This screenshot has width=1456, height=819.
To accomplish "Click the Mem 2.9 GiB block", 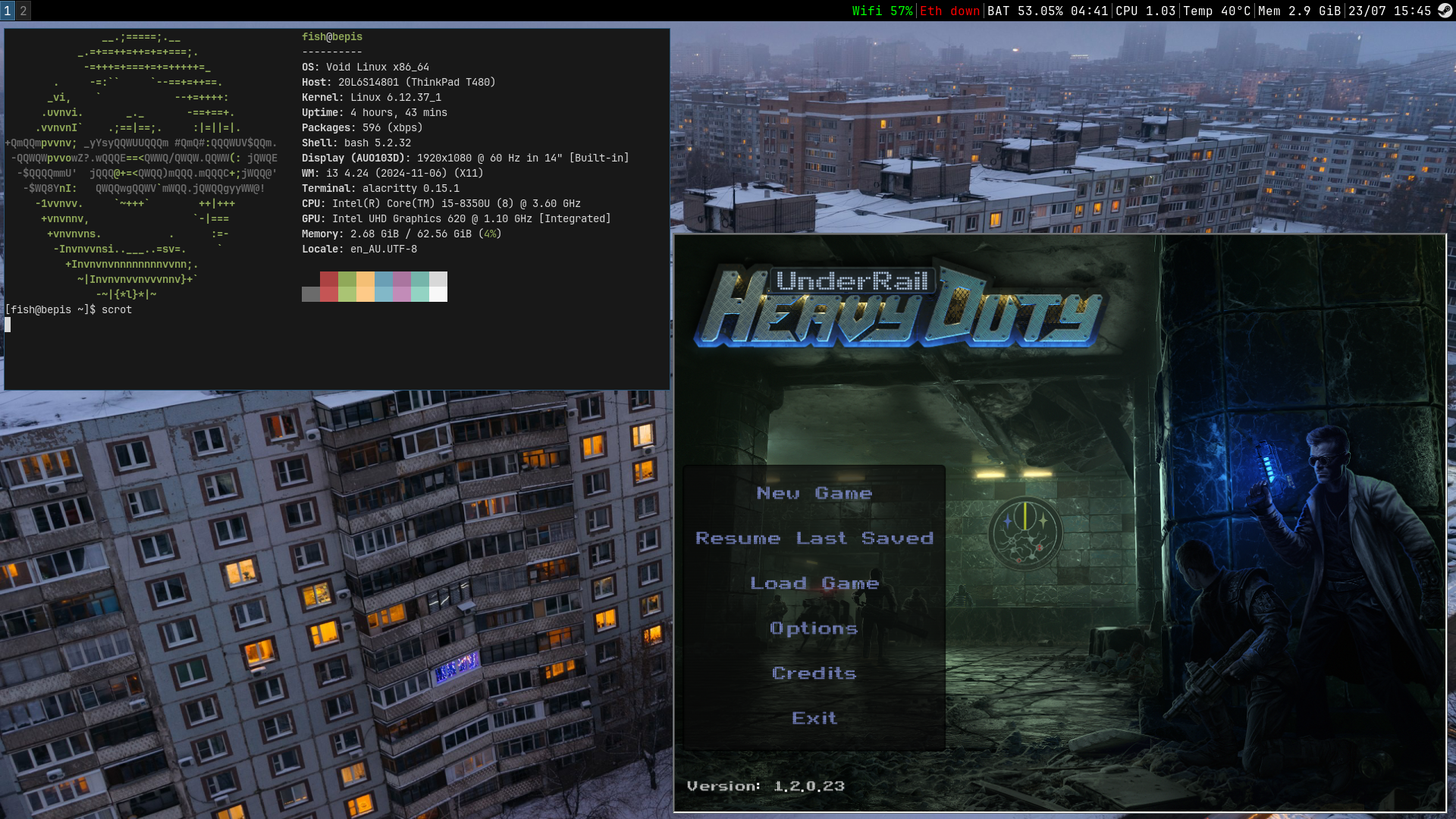I will 1299,11.
